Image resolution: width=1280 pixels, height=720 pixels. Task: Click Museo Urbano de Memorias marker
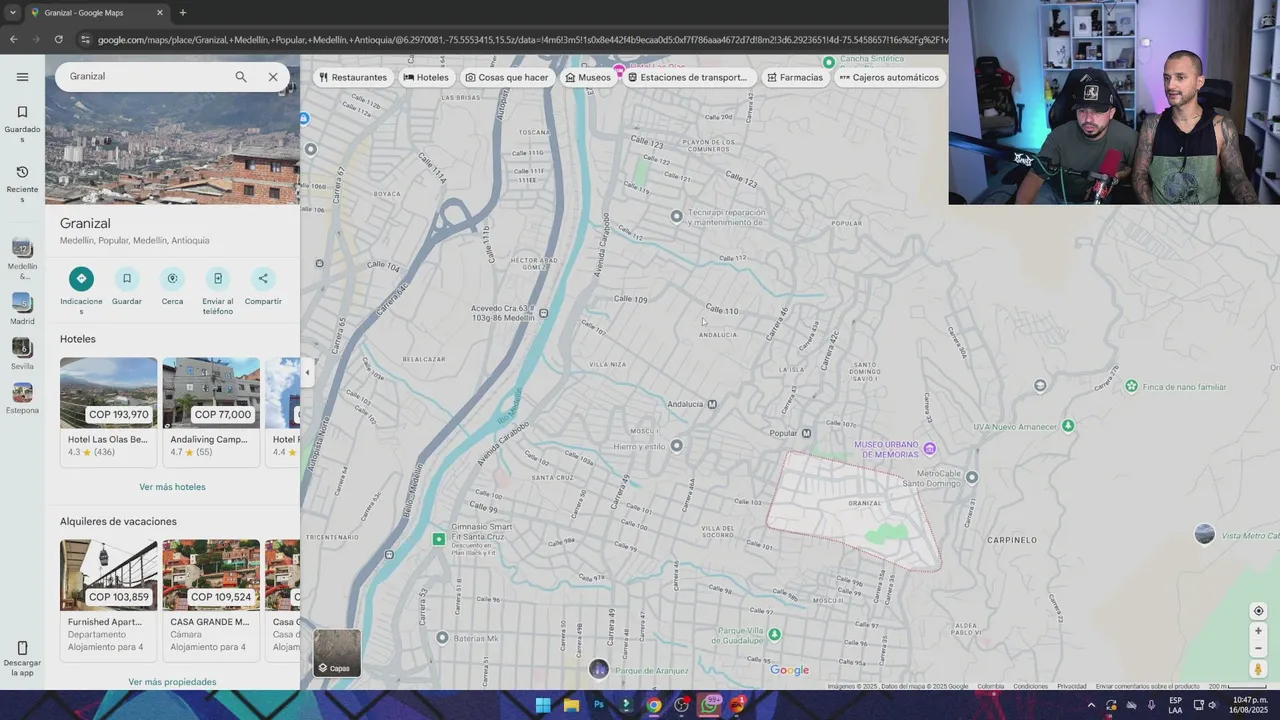pos(929,449)
